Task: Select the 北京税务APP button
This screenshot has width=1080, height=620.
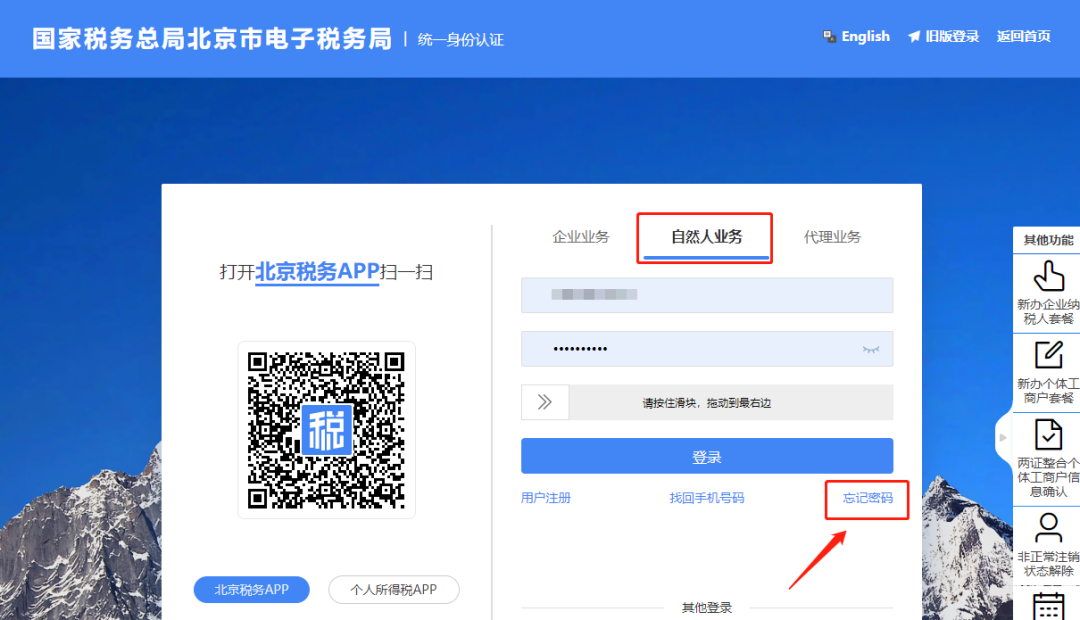Action: pos(251,590)
